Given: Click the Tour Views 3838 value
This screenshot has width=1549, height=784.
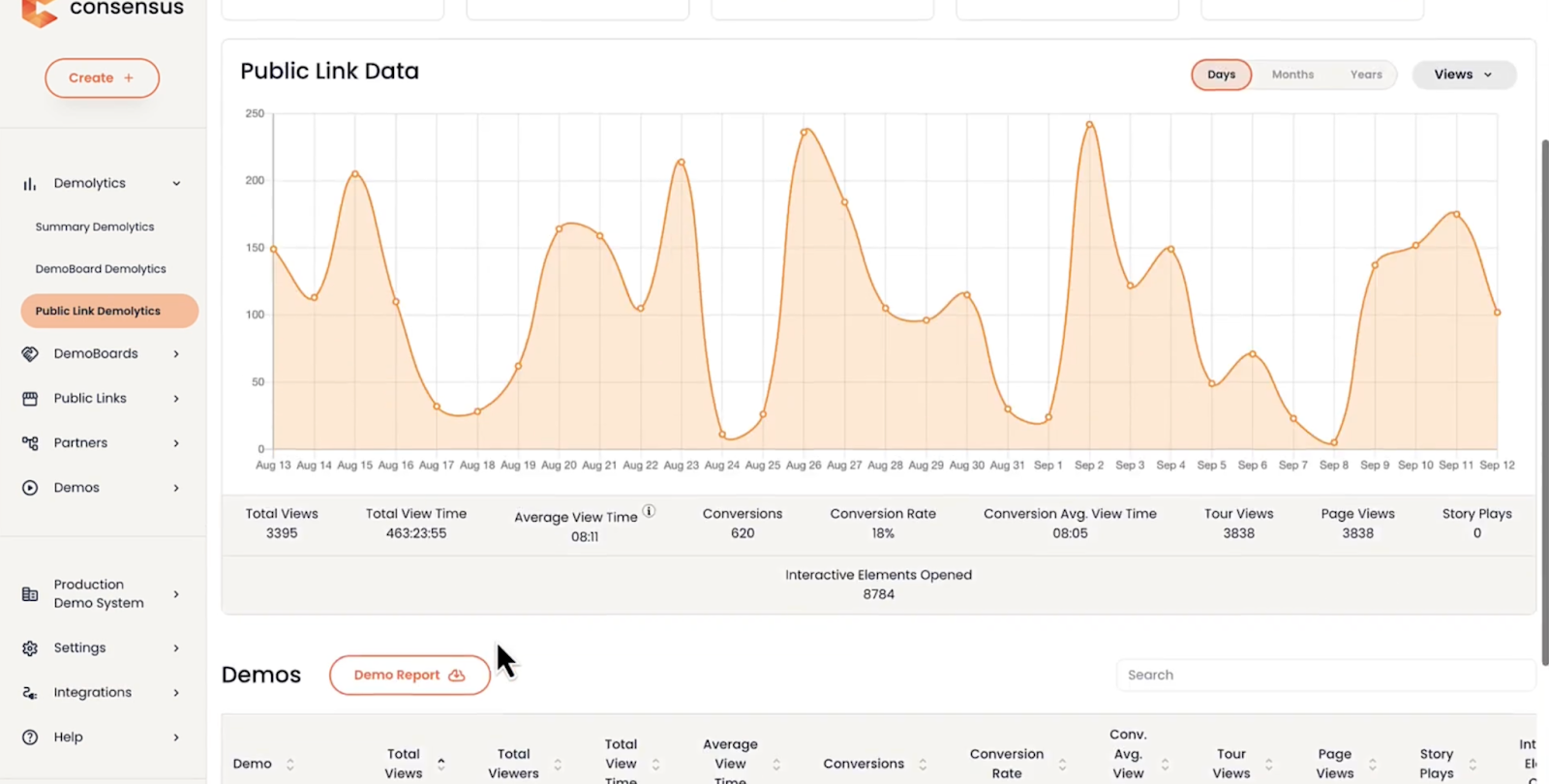Looking at the screenshot, I should coord(1239,533).
